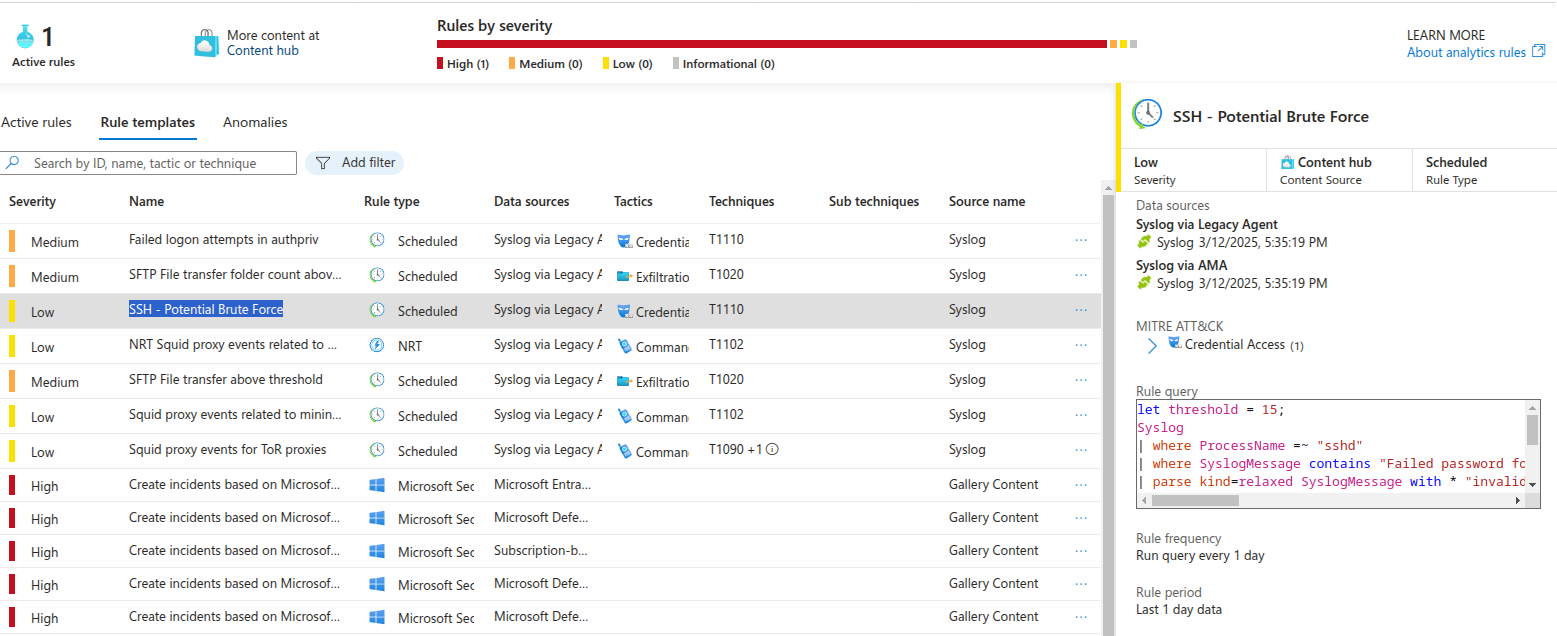Click the green connector icon under Syslog via AMA
1557x636 pixels.
(1145, 283)
